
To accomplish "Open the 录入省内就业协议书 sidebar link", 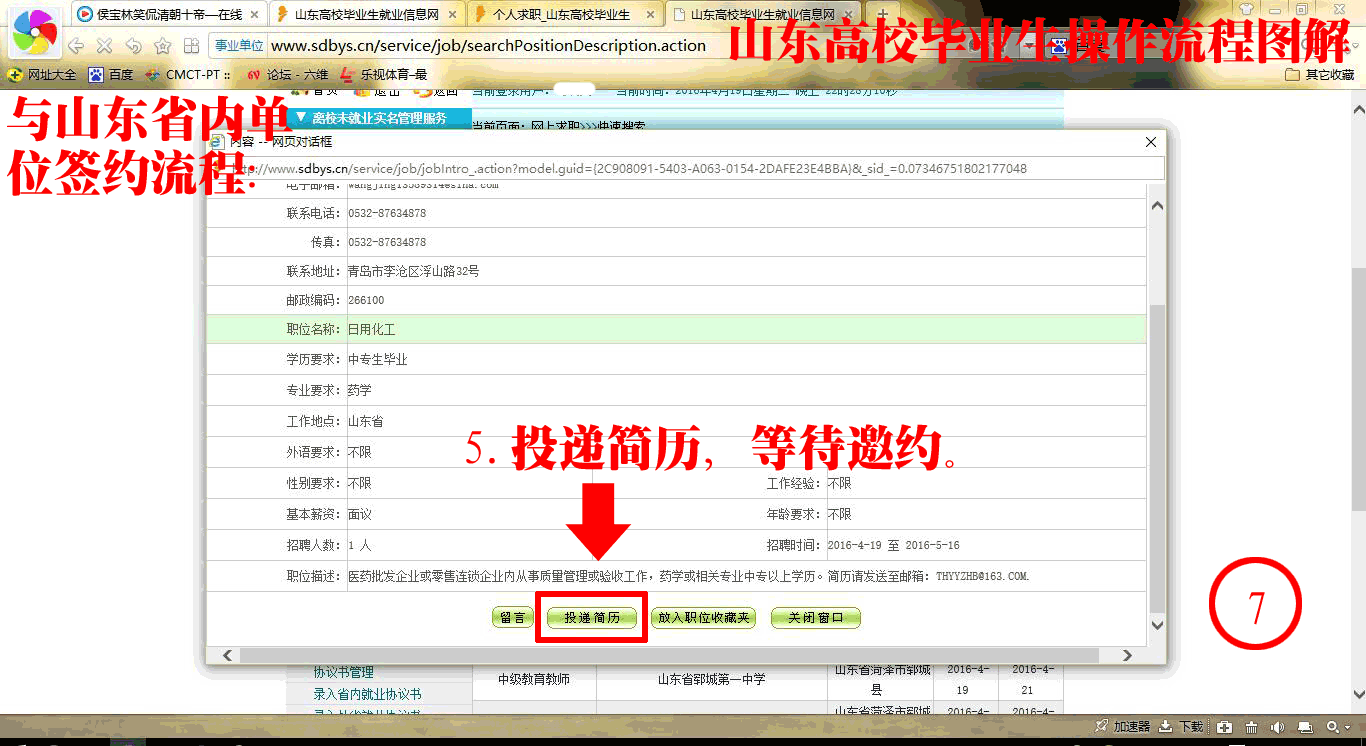I will pos(367,694).
